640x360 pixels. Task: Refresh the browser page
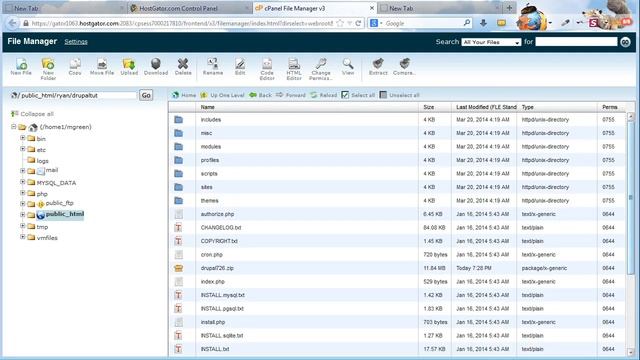358,23
